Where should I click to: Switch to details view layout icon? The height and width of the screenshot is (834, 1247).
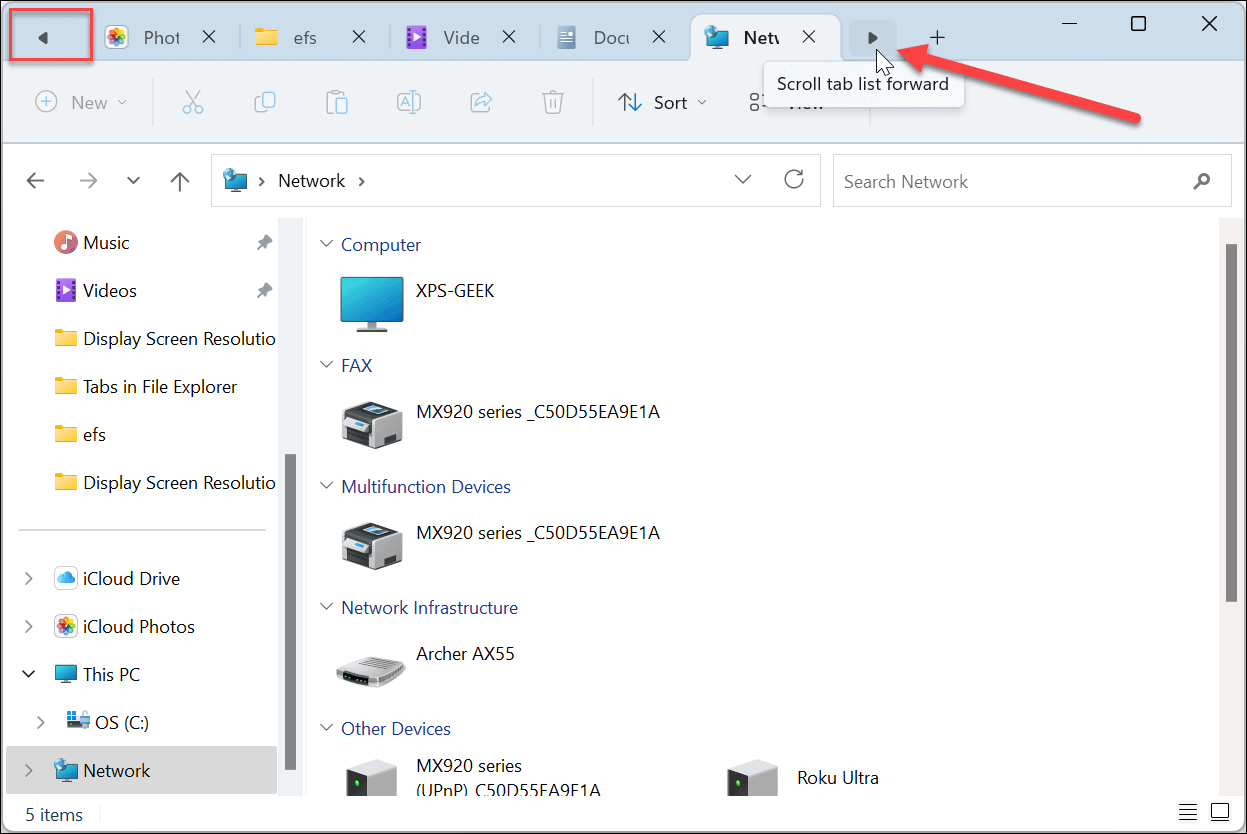(1188, 811)
